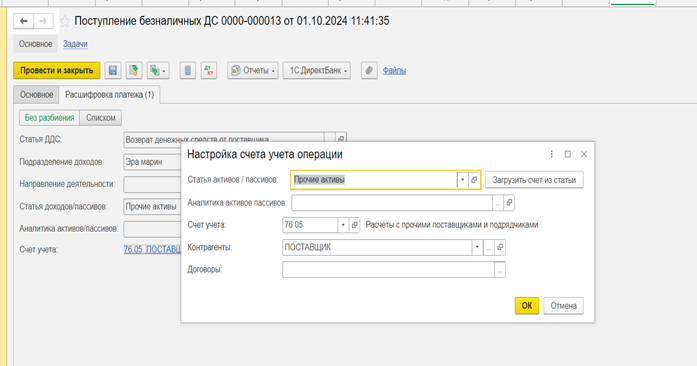Click the Подразделение доходов field
Viewport: 697px width, 366px height.
(x=152, y=162)
